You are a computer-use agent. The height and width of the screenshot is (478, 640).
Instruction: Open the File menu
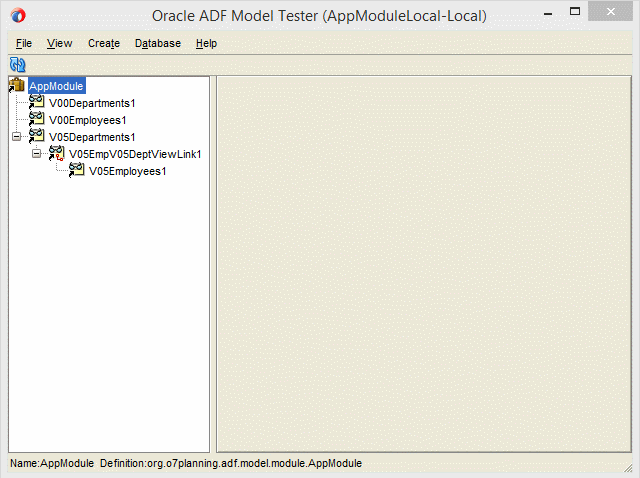click(x=24, y=43)
